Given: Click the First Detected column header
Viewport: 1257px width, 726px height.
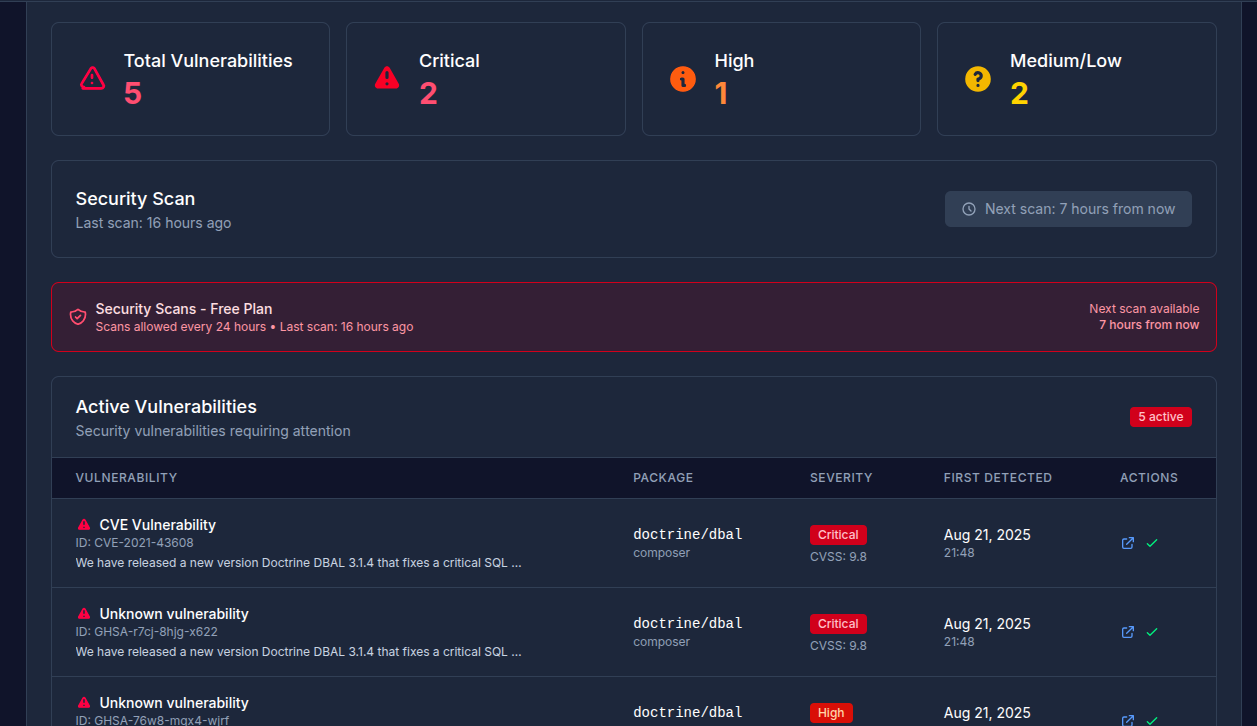Looking at the screenshot, I should [997, 478].
